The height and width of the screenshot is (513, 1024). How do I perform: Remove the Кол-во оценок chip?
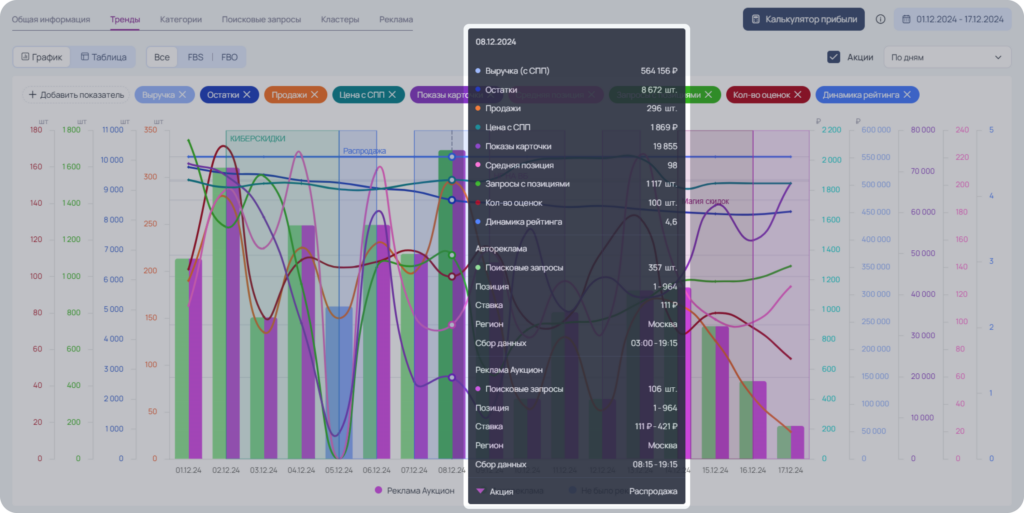point(797,95)
